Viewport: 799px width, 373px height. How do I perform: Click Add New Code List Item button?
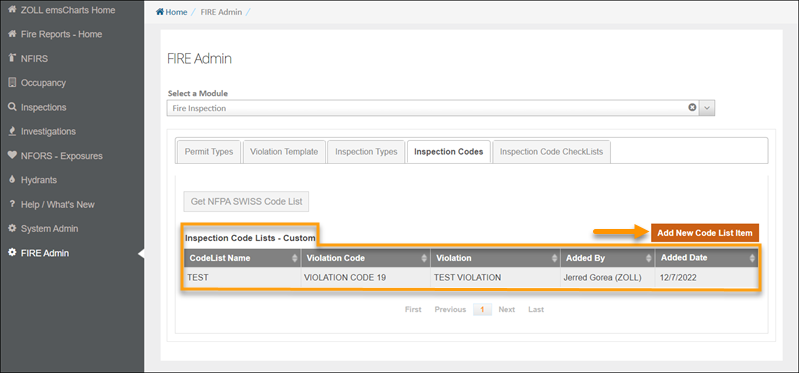tap(705, 233)
